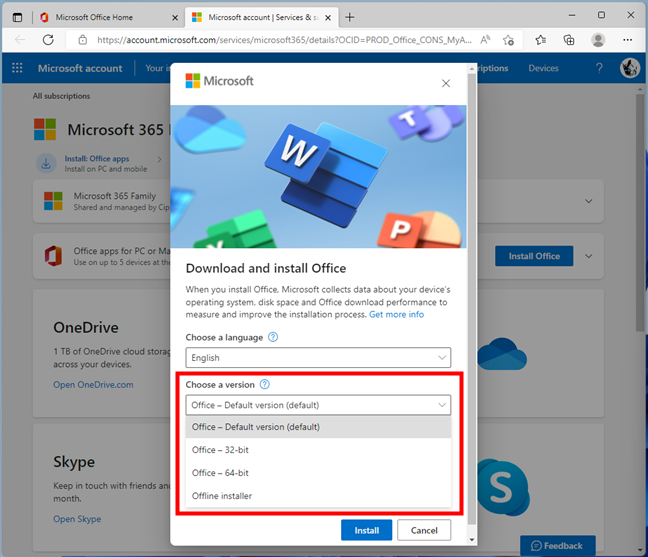Refresh the browser page
Image resolution: width=648 pixels, height=557 pixels.
point(48,40)
